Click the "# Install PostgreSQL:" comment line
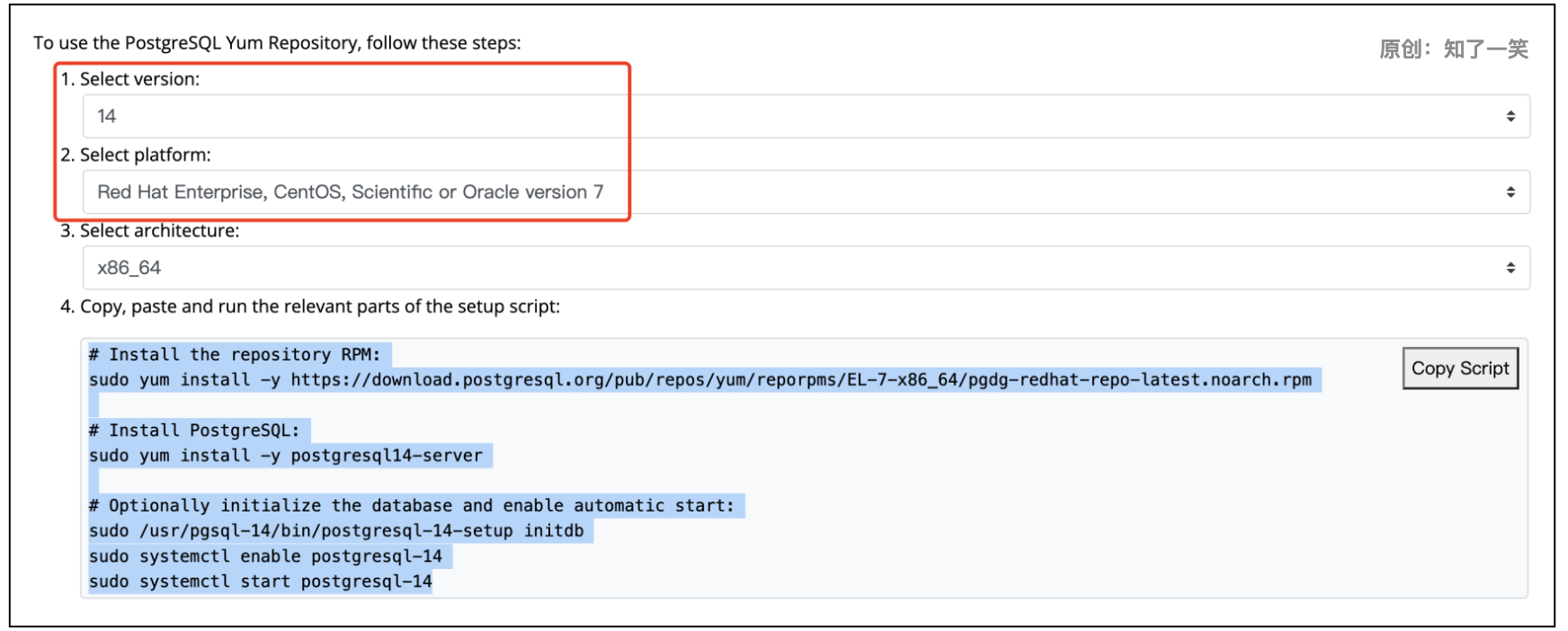The width and height of the screenshot is (1568, 631). click(x=195, y=431)
